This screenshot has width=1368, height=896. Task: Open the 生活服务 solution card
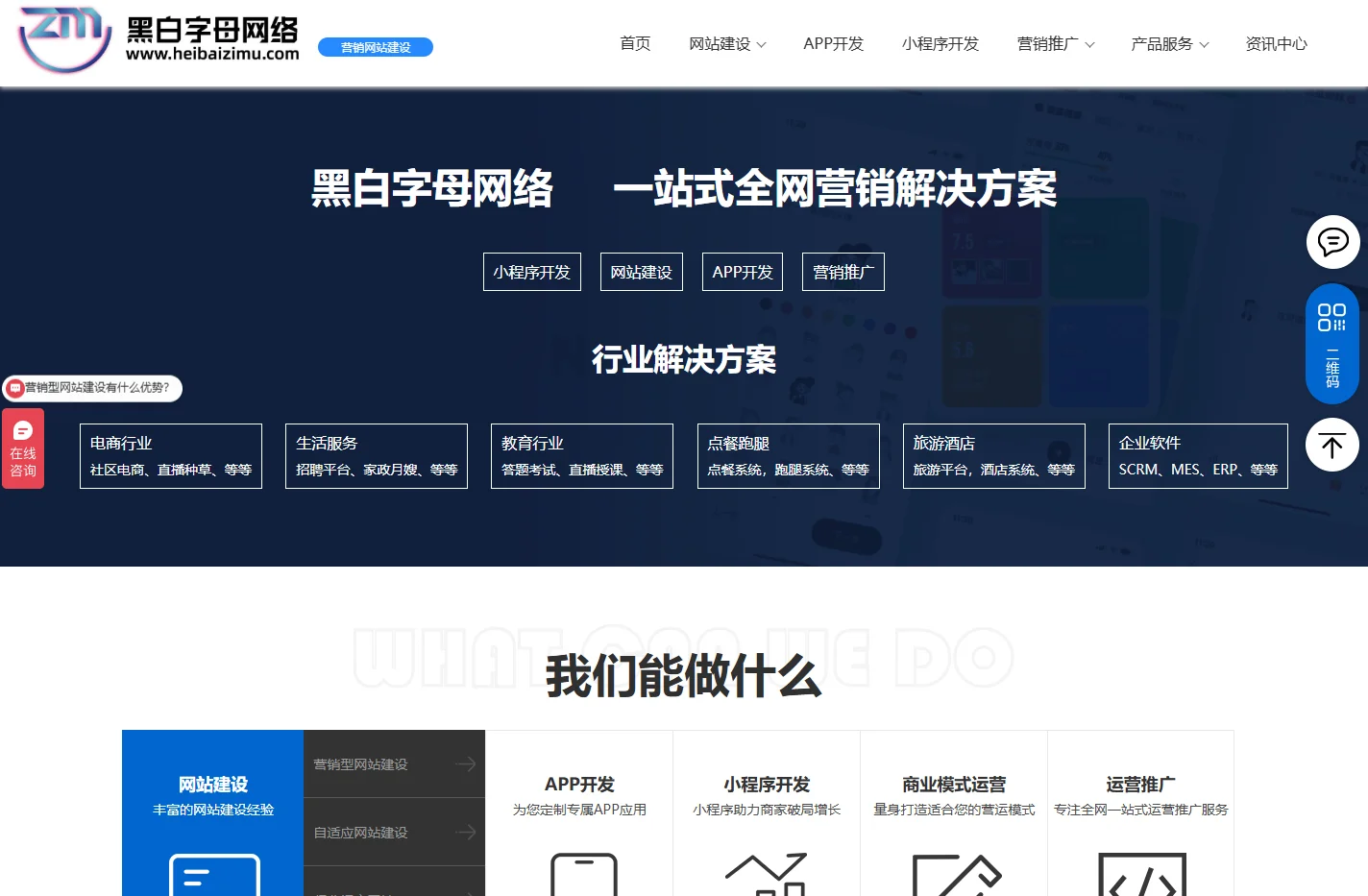click(377, 456)
